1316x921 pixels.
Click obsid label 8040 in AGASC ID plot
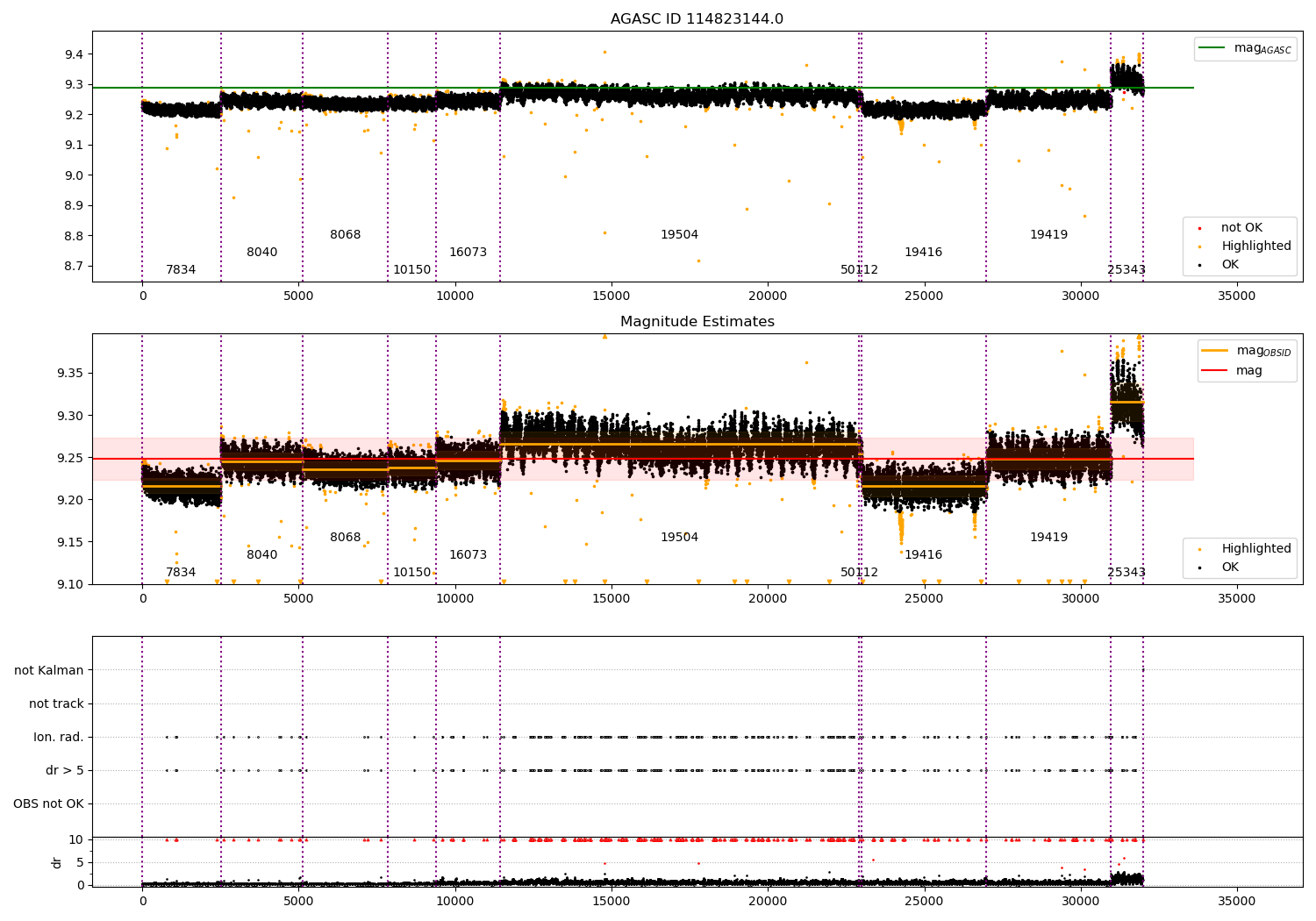tap(261, 253)
